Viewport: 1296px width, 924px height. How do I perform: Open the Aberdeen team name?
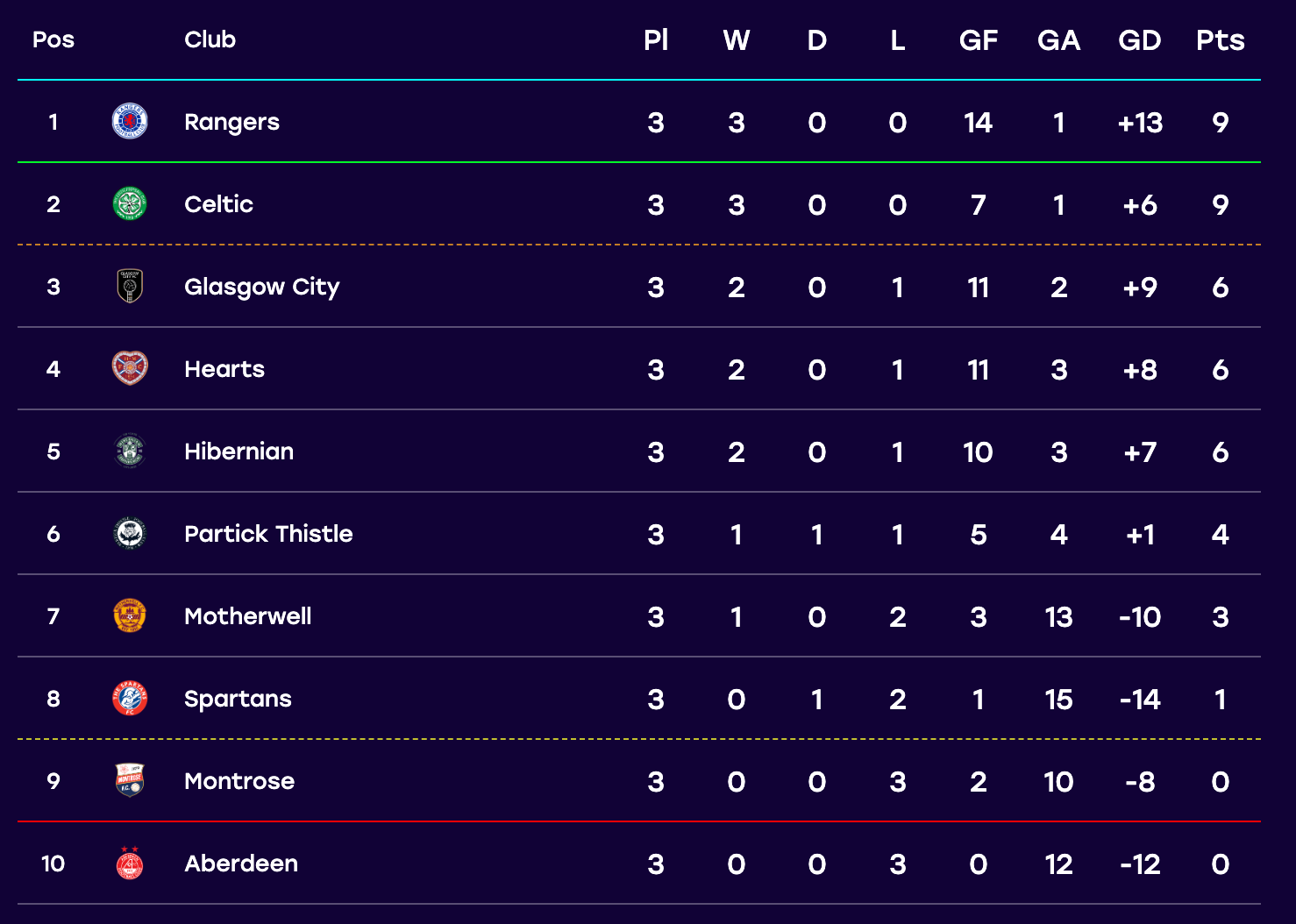[x=241, y=864]
